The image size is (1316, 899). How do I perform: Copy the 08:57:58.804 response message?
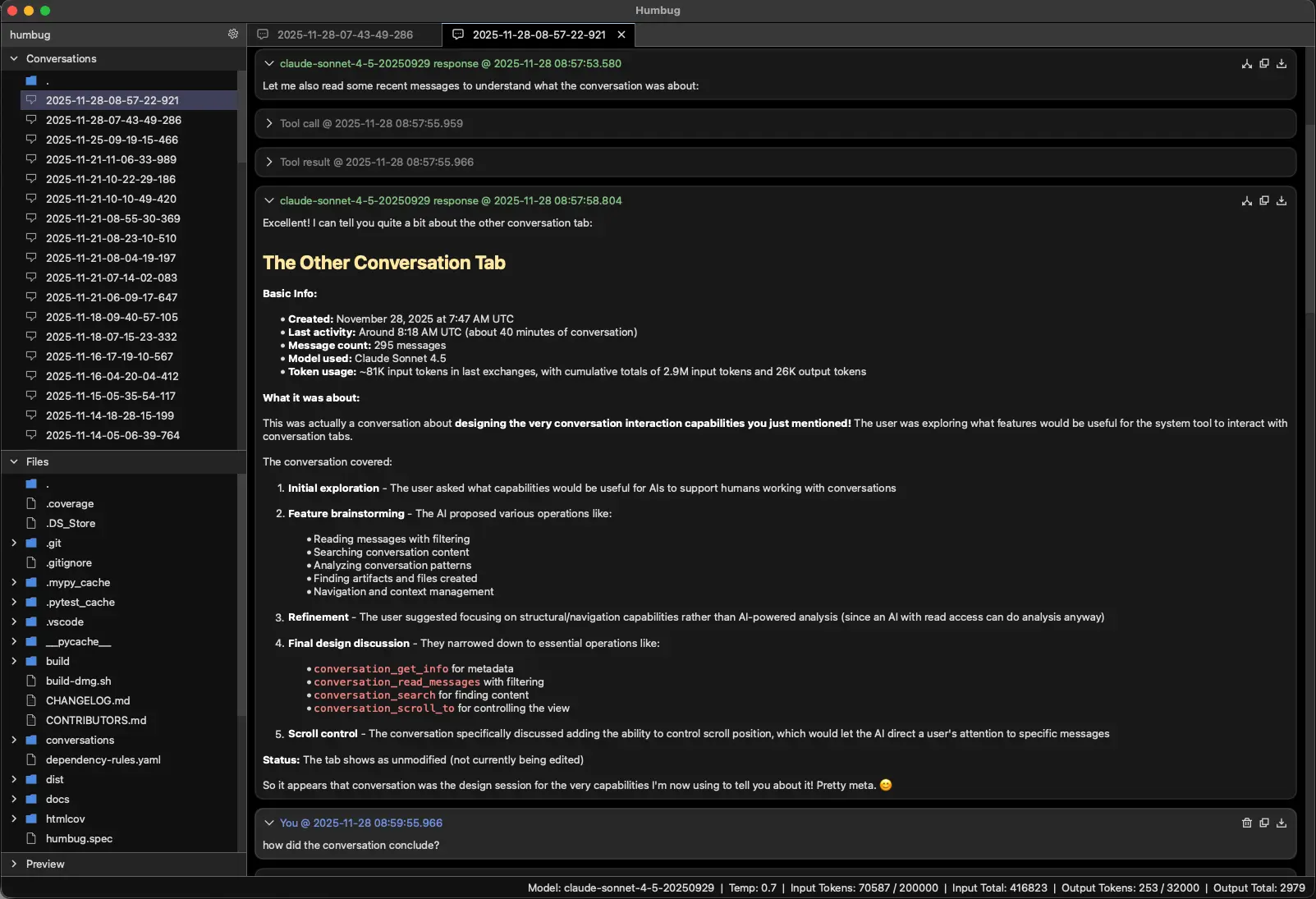click(x=1264, y=201)
